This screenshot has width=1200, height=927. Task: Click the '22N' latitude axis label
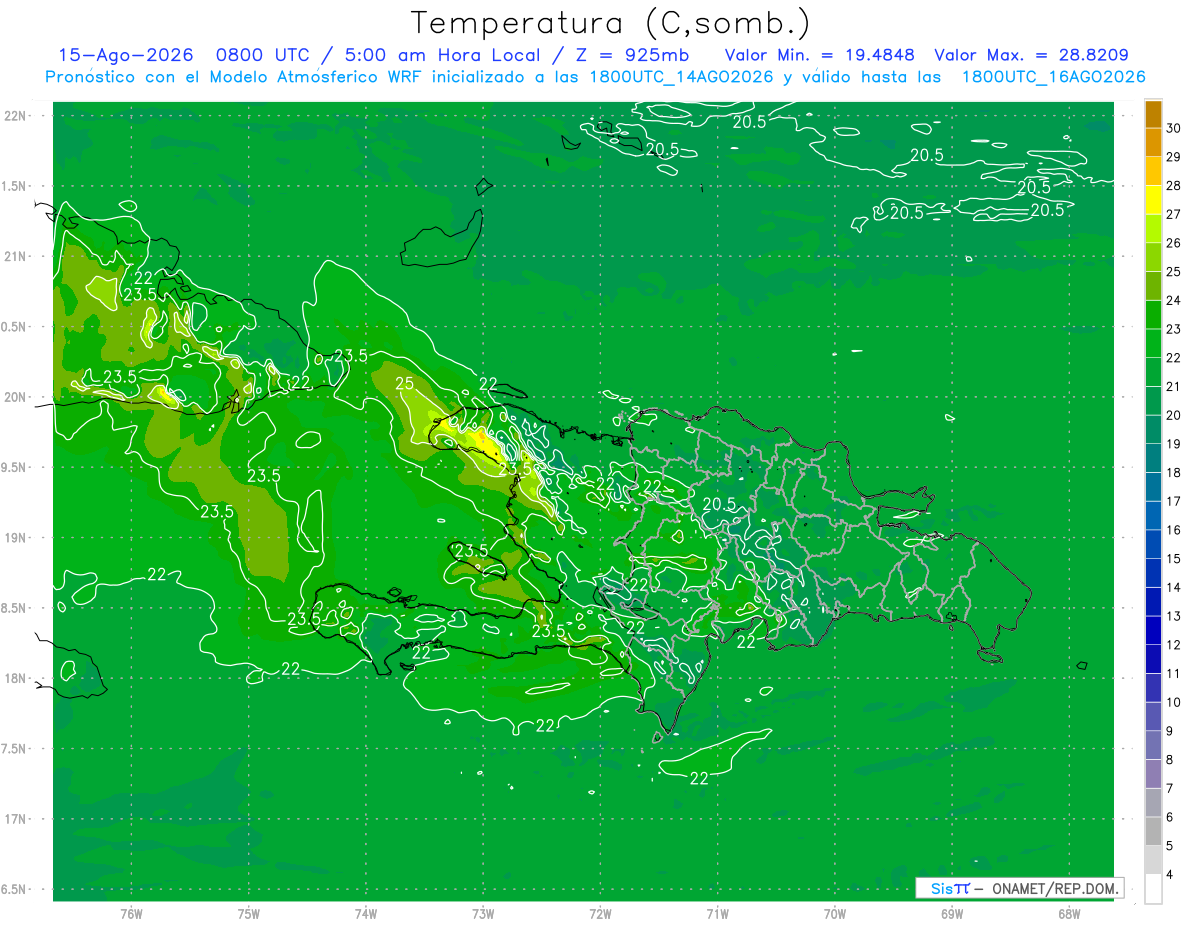[x=16, y=115]
